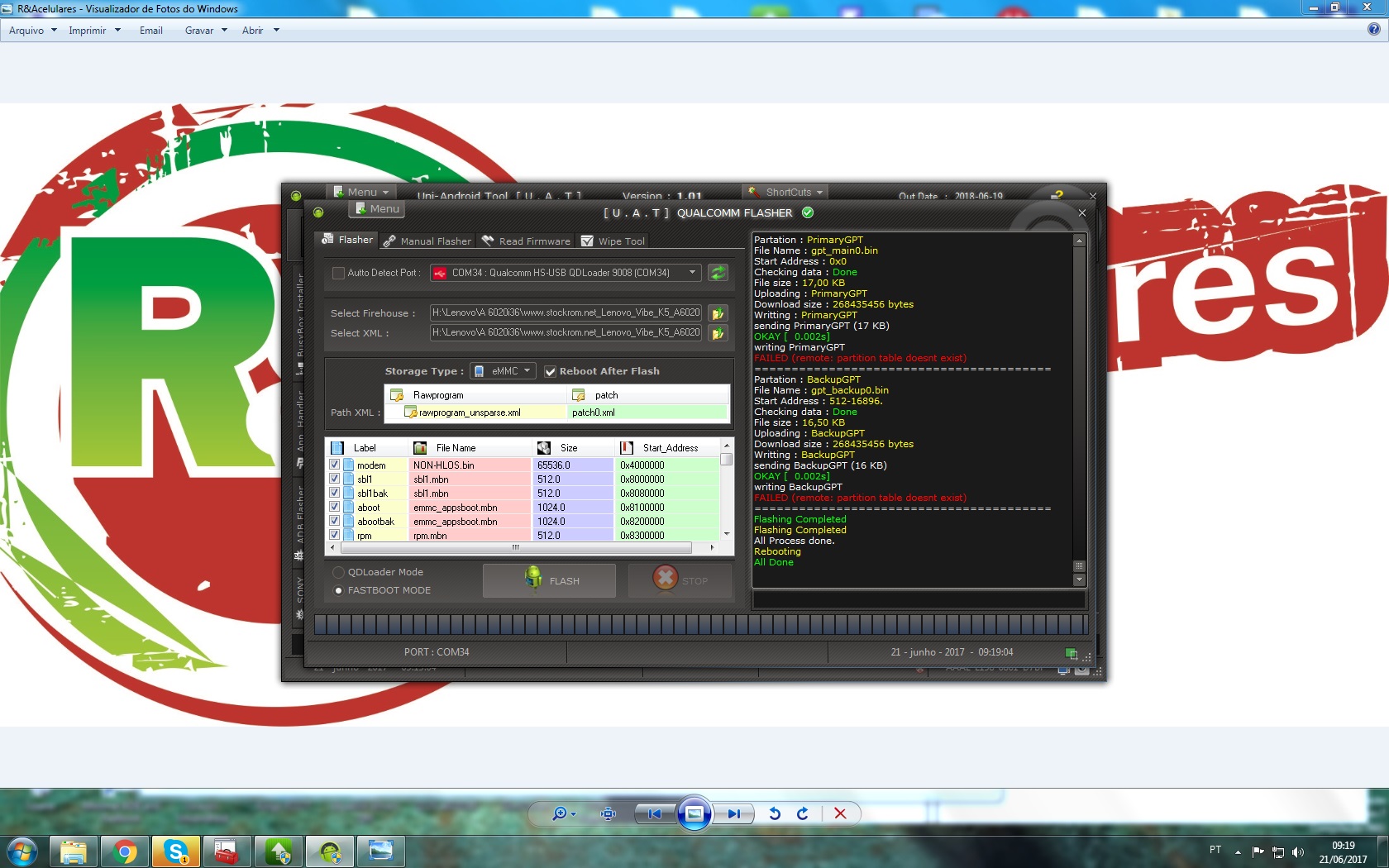Rotate photo clockwise
1389x868 pixels.
click(x=802, y=813)
